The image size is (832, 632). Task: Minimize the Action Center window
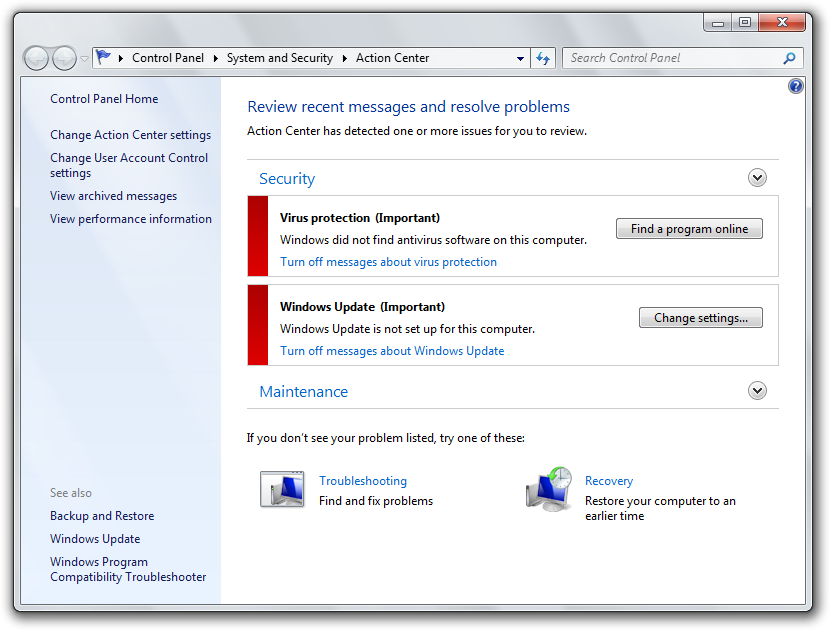[718, 22]
